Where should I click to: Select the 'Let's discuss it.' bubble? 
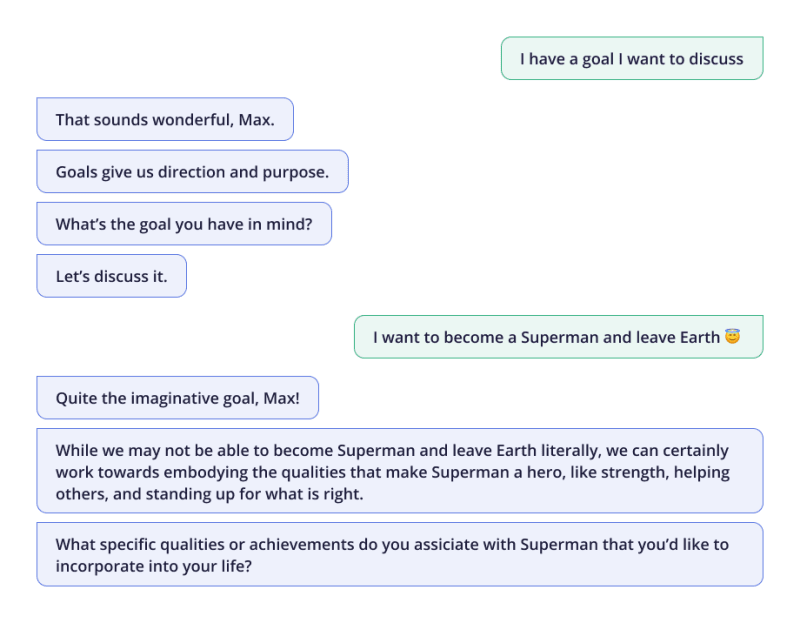click(112, 276)
